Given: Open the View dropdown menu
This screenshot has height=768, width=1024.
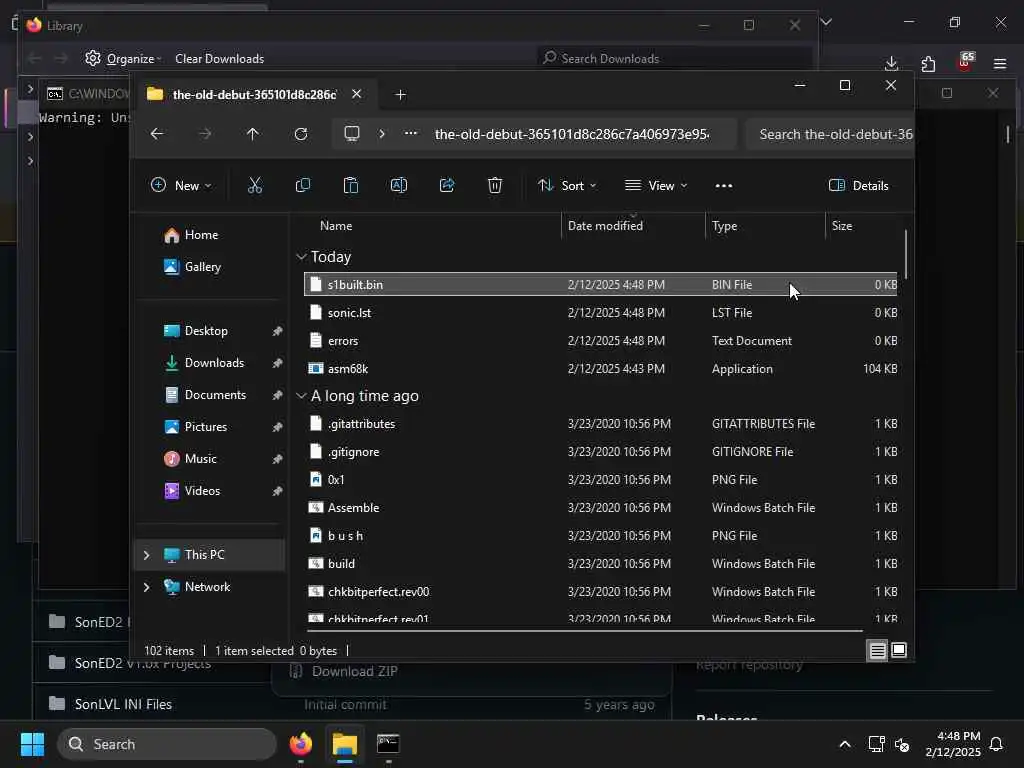Looking at the screenshot, I should [x=656, y=185].
